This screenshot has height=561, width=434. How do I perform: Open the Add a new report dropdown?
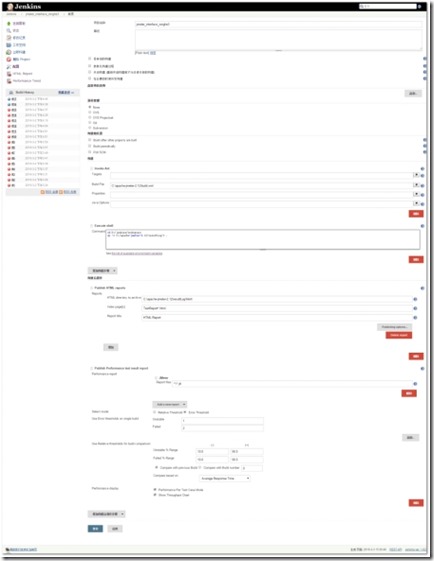click(170, 404)
